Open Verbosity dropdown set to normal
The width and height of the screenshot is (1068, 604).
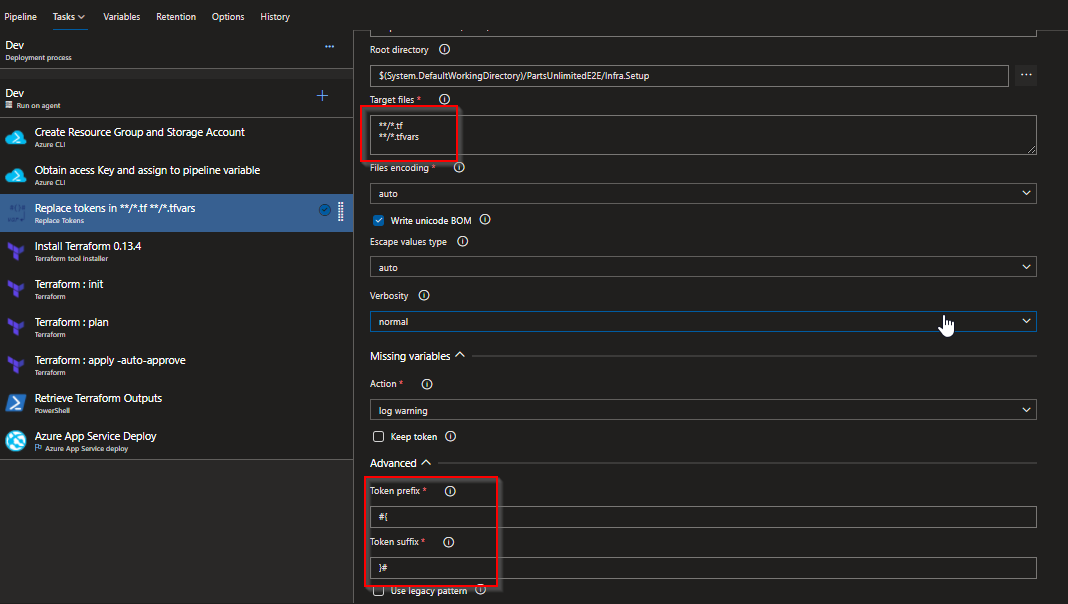point(703,321)
